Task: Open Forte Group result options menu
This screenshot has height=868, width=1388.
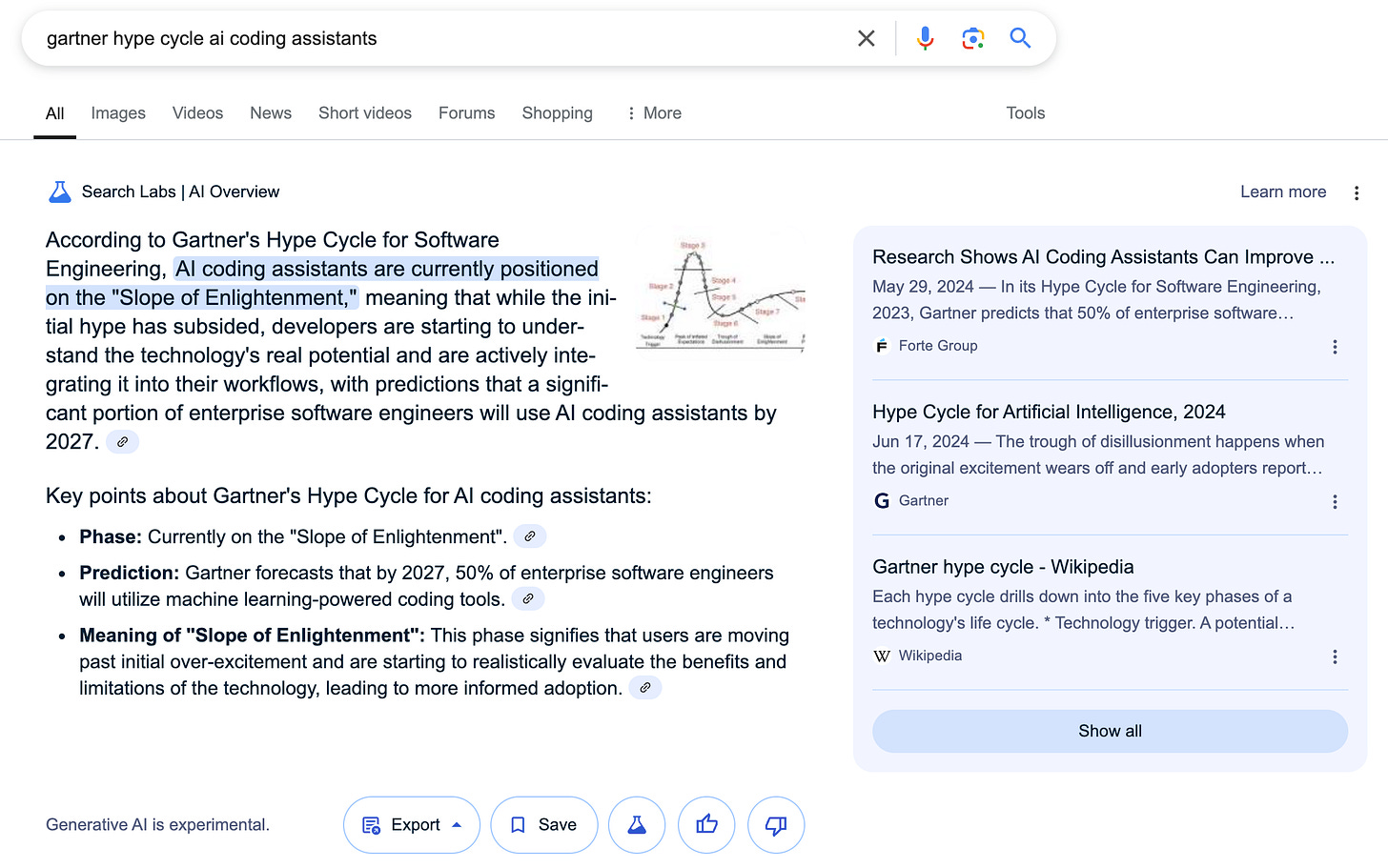Action: (1335, 347)
